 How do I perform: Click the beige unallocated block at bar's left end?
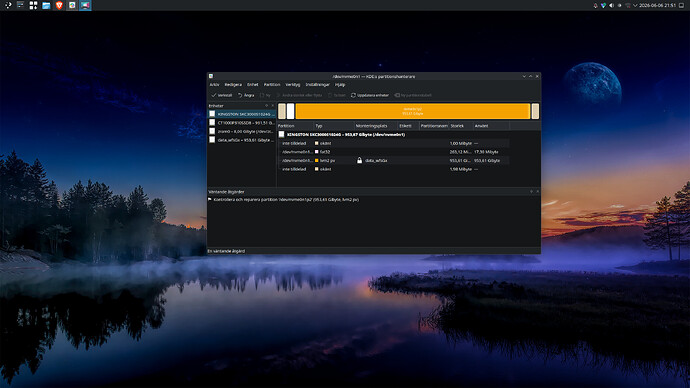coord(282,111)
